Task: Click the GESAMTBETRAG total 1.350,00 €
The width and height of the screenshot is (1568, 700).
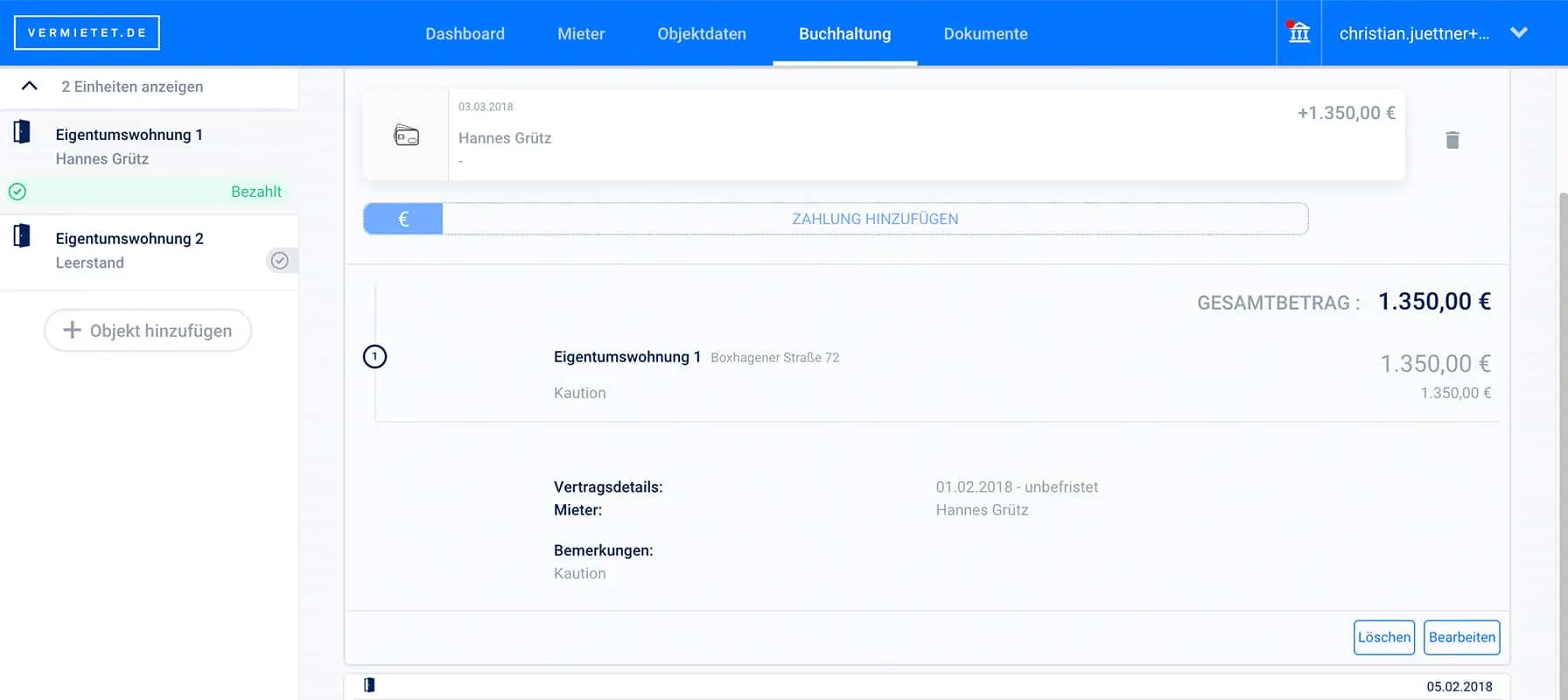Action: click(x=1434, y=301)
